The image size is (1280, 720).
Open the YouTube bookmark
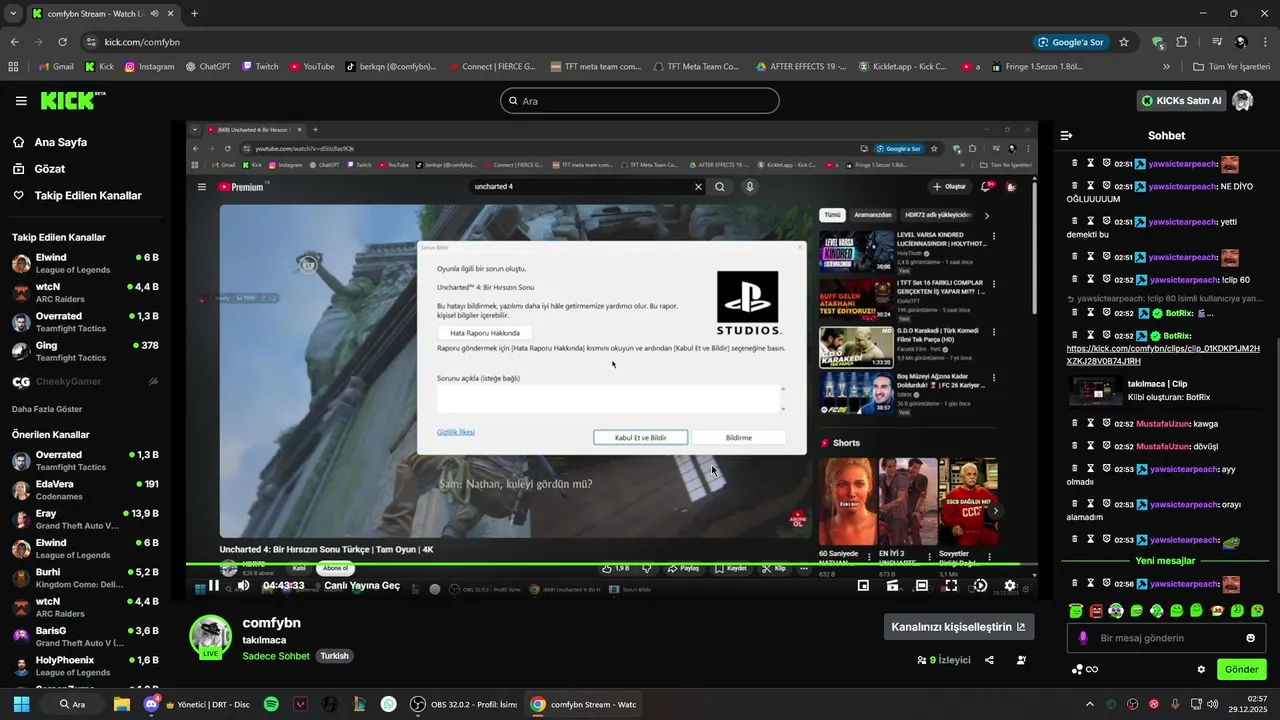tap(312, 66)
